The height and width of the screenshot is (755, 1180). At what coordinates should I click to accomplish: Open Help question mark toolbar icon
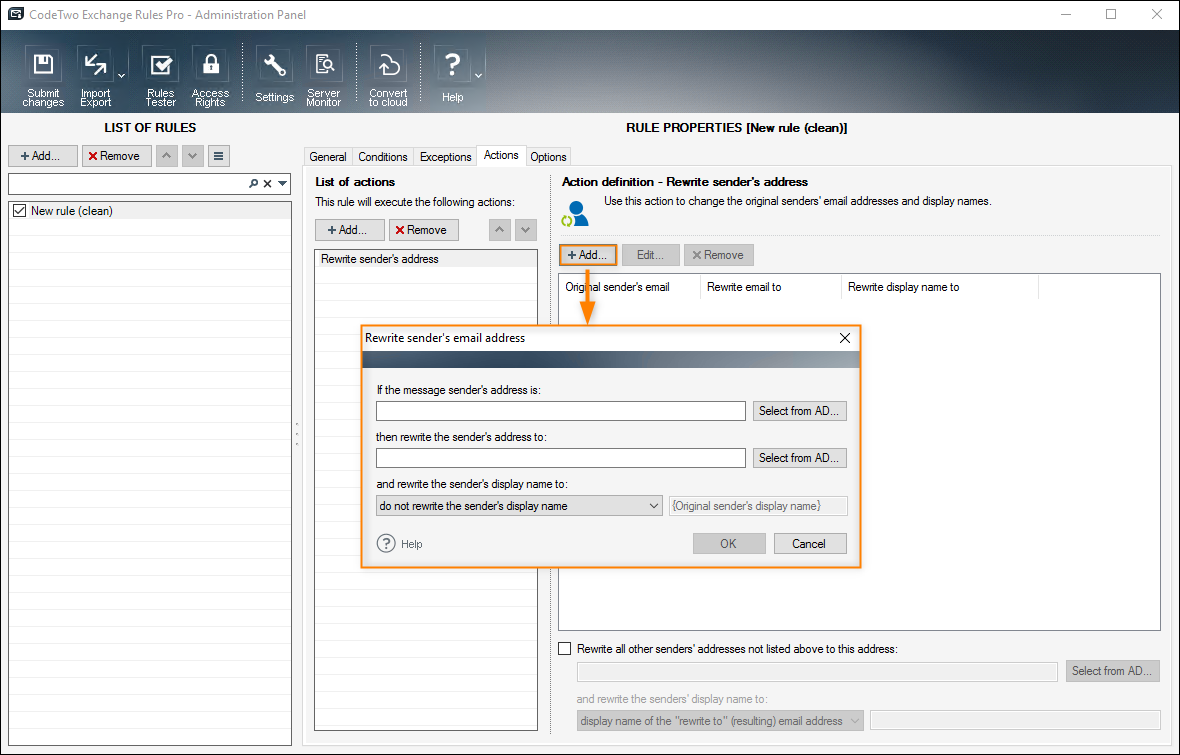[x=452, y=76]
